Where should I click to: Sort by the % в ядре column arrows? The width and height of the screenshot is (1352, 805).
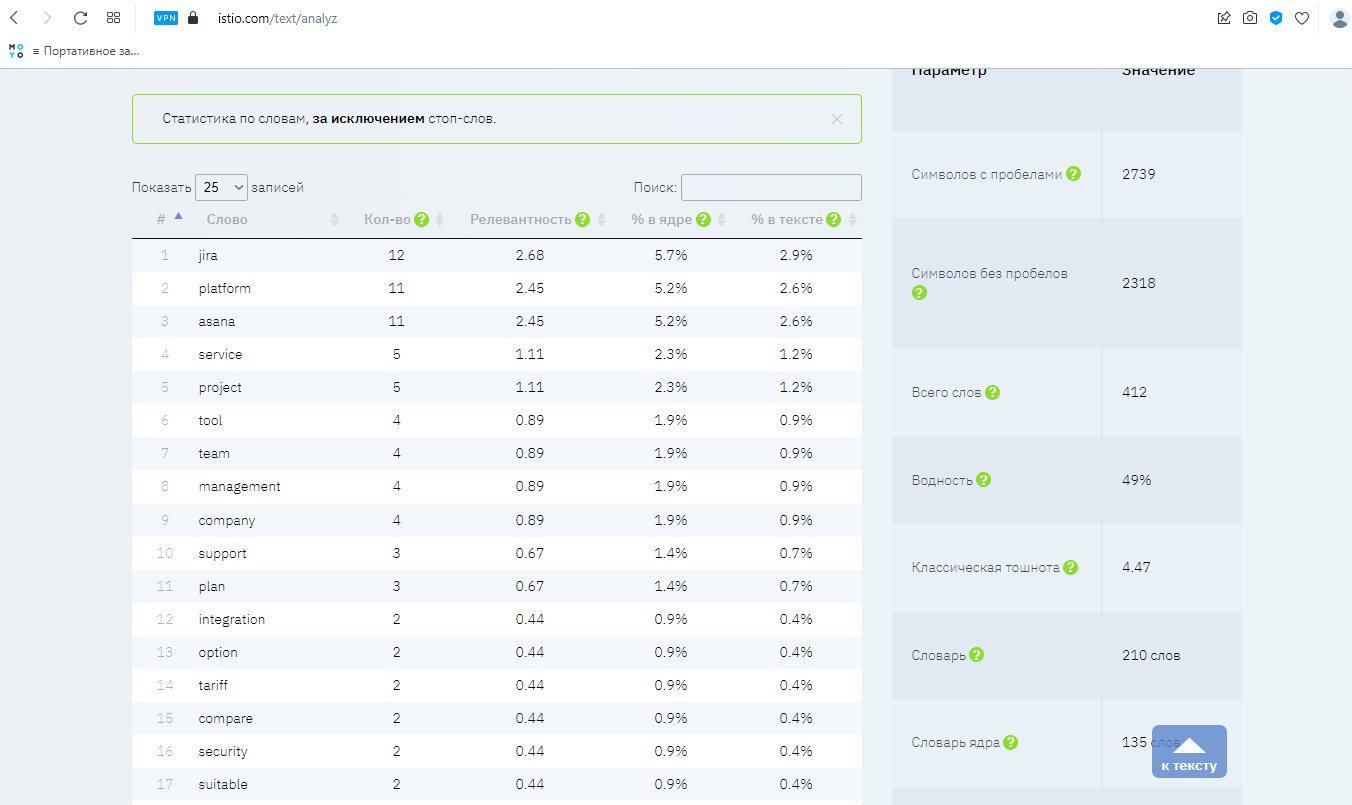[721, 220]
